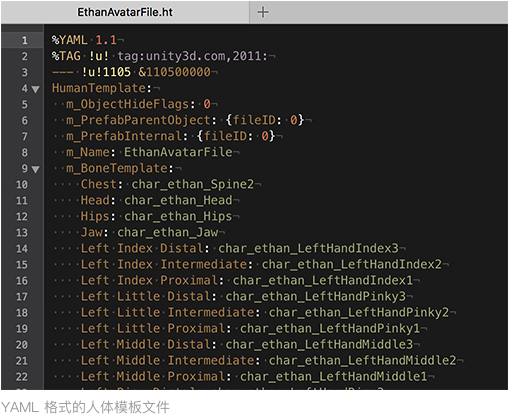
Task: Open a new tab with plus icon
Action: [x=263, y=12]
